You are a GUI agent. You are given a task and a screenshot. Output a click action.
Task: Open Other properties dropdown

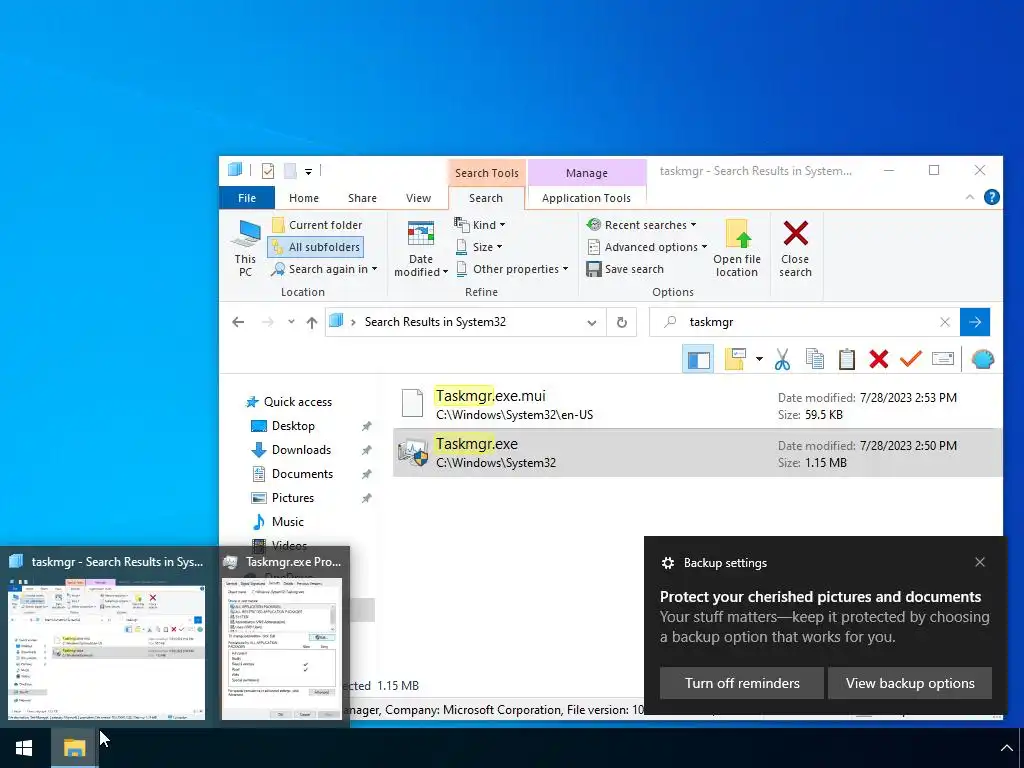[x=511, y=269]
